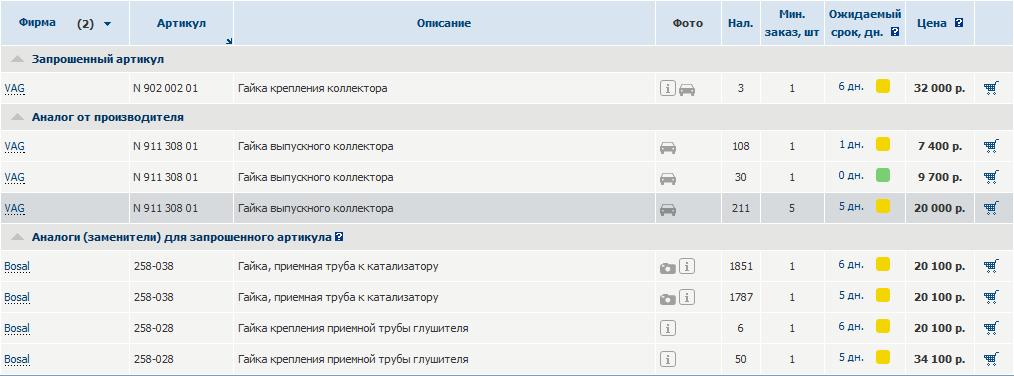This screenshot has width=1014, height=376.
Task: Select highlighted row with 211 in stock
Action: point(506,208)
